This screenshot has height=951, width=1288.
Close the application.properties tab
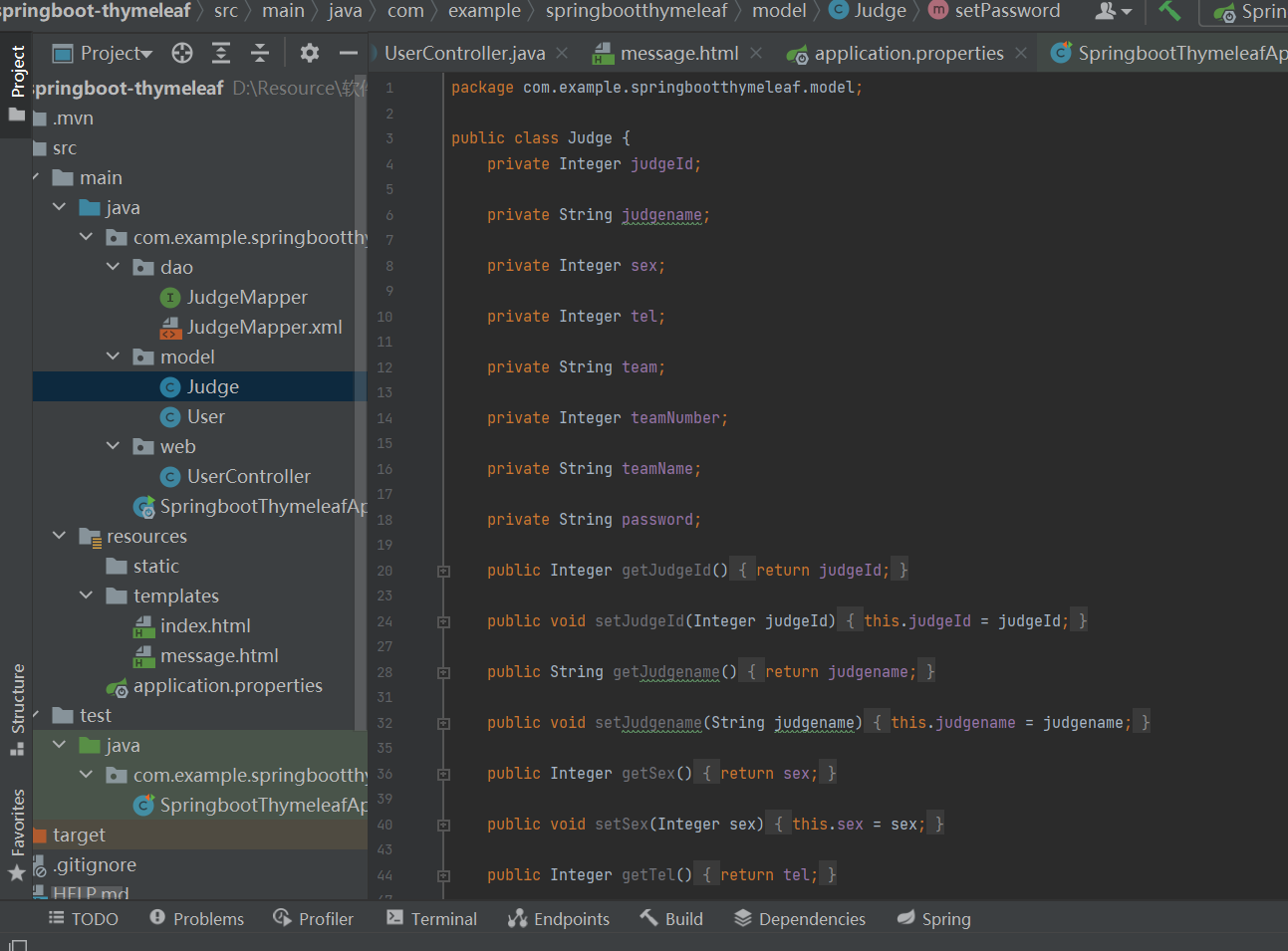click(1021, 53)
